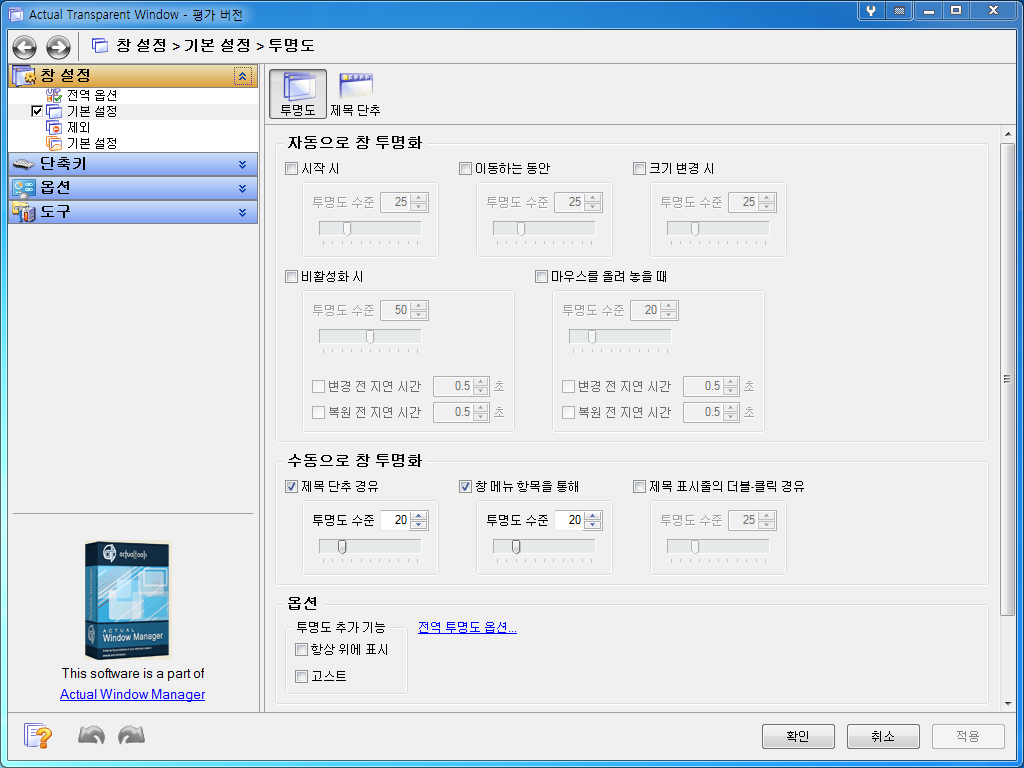Click the 옵션 section icon

(24, 189)
